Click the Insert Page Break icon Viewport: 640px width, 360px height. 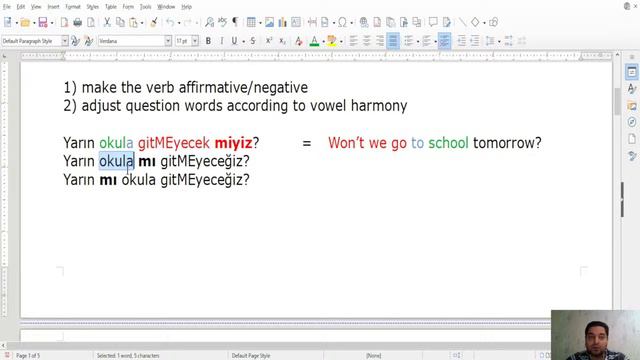(312, 22)
